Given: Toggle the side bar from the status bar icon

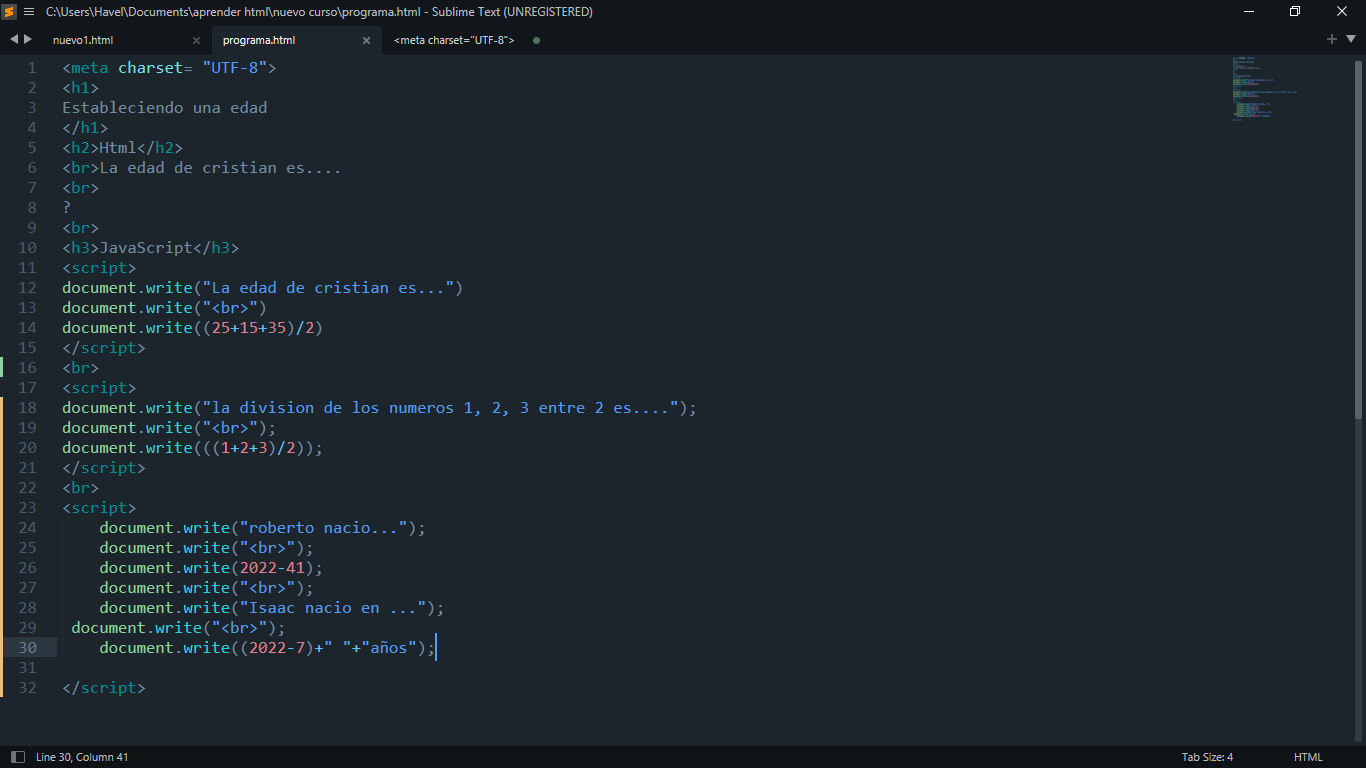Looking at the screenshot, I should pos(18,757).
